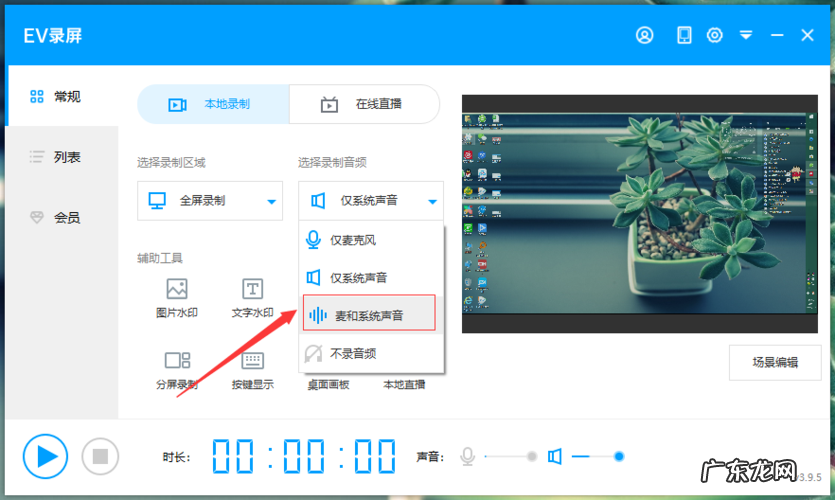Select 仅麦克风 option in audio list
The height and width of the screenshot is (500, 835).
[x=370, y=240]
